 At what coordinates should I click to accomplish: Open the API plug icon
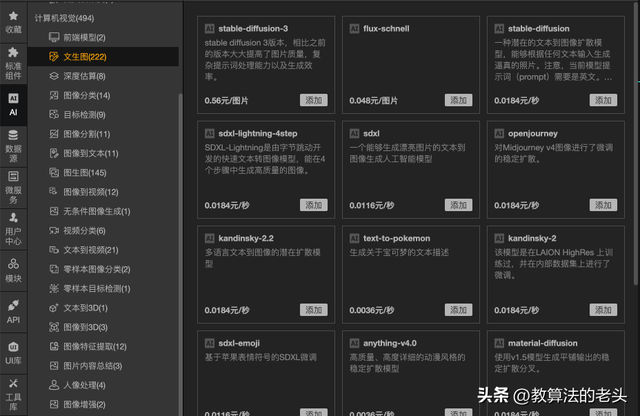pyautogui.click(x=13, y=305)
